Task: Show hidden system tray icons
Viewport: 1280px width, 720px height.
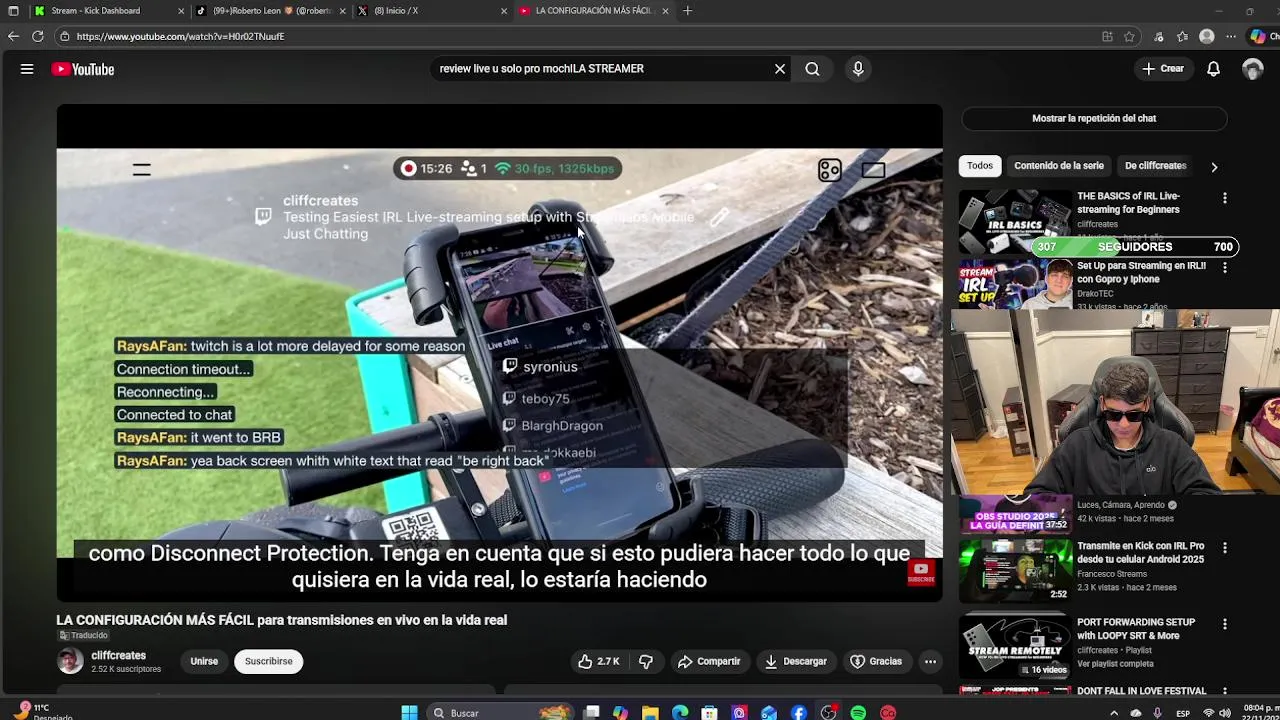Action: [x=1114, y=713]
